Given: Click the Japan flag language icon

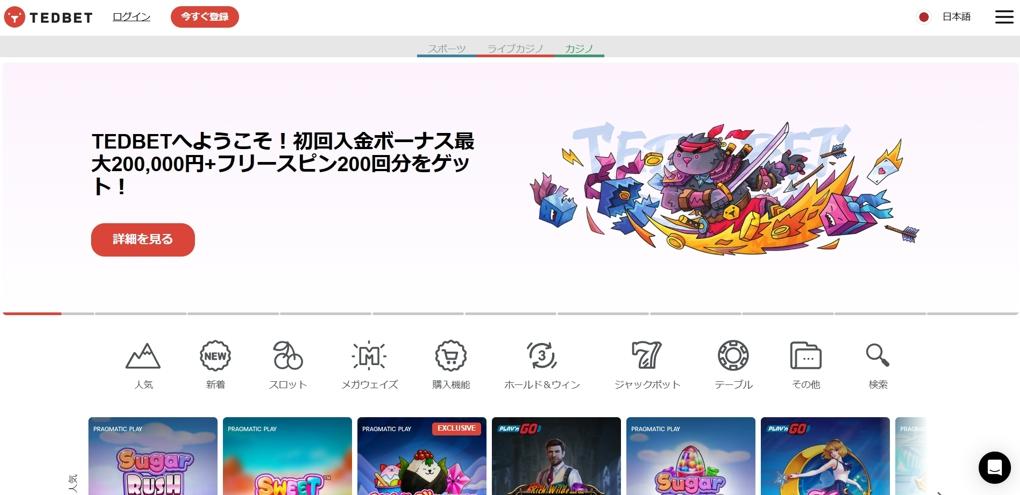Looking at the screenshot, I should (x=924, y=17).
